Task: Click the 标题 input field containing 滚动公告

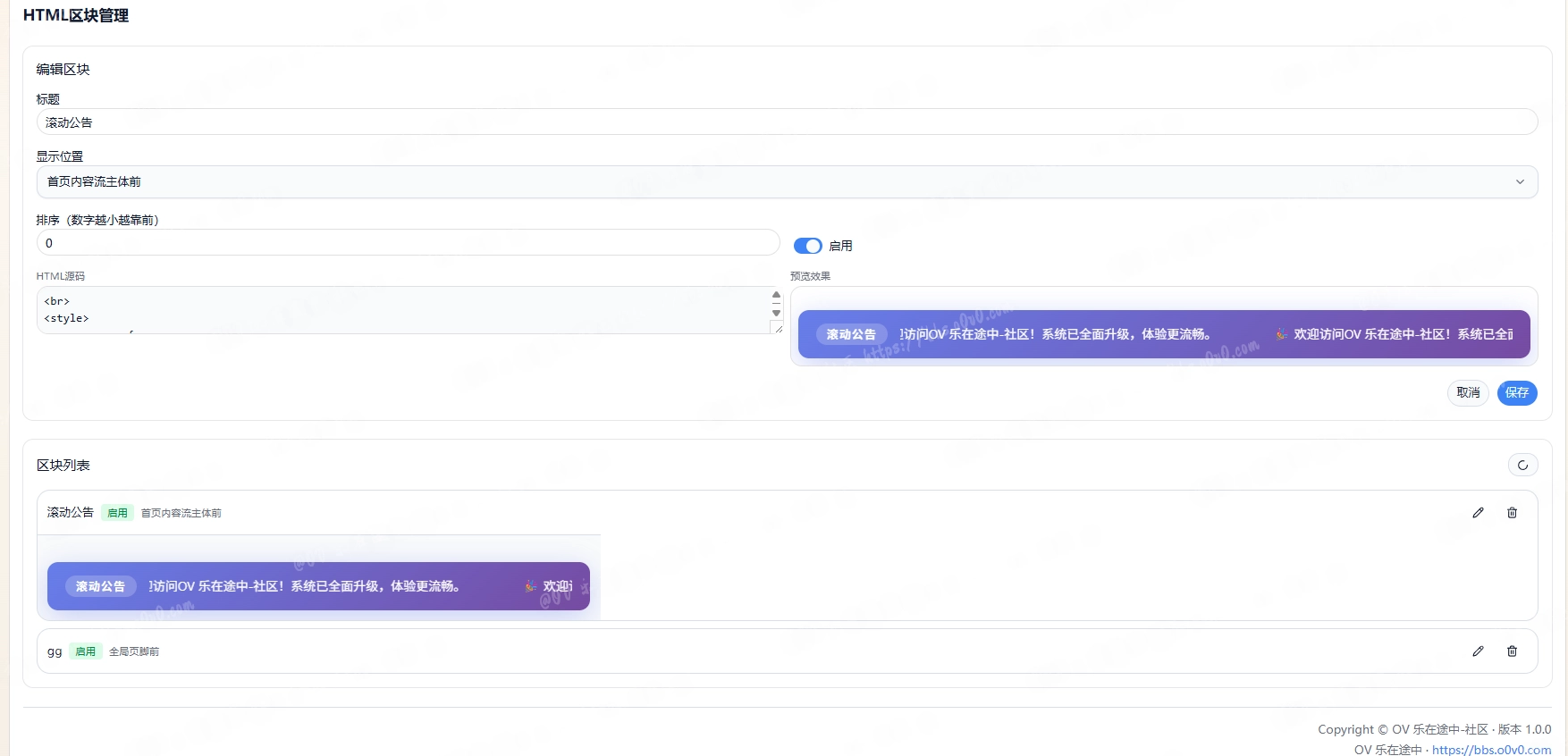Action: (787, 122)
